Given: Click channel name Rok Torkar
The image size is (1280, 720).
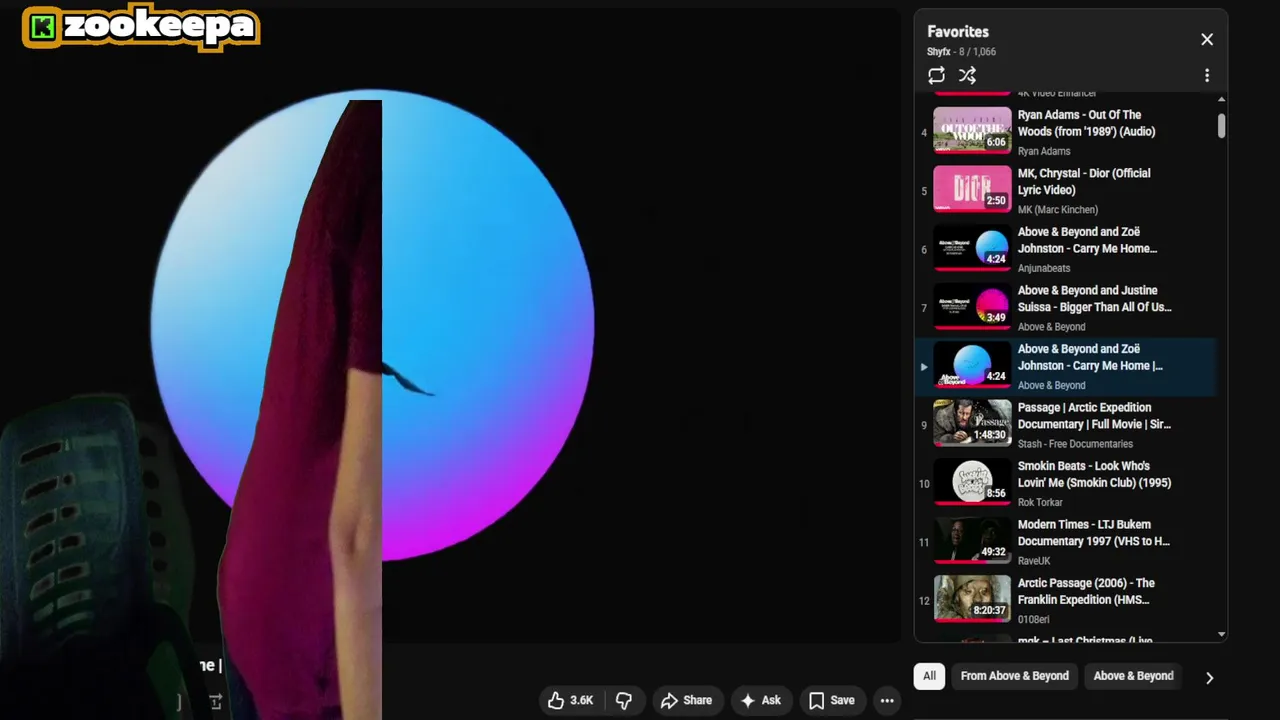Looking at the screenshot, I should coord(1040,502).
